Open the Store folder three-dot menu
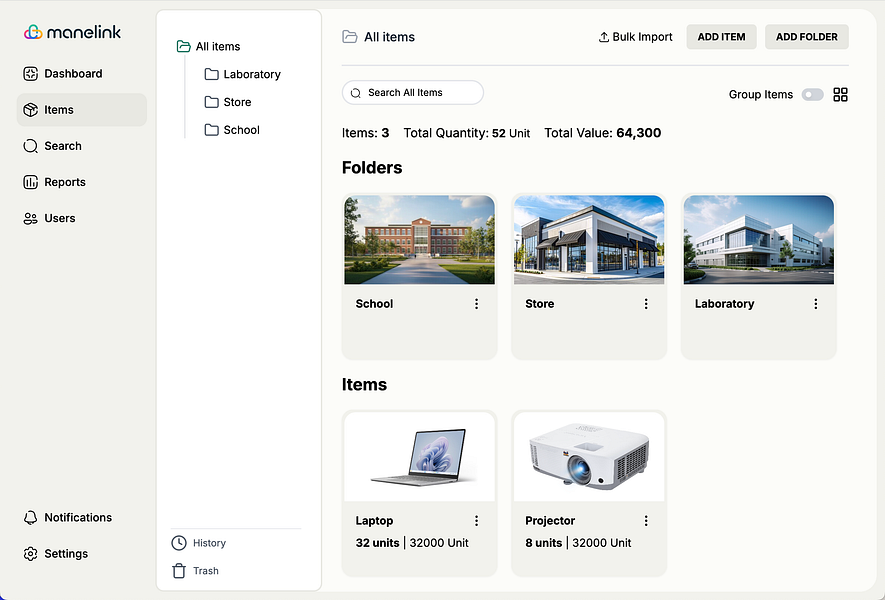Screen dimensions: 885x600 tap(646, 304)
